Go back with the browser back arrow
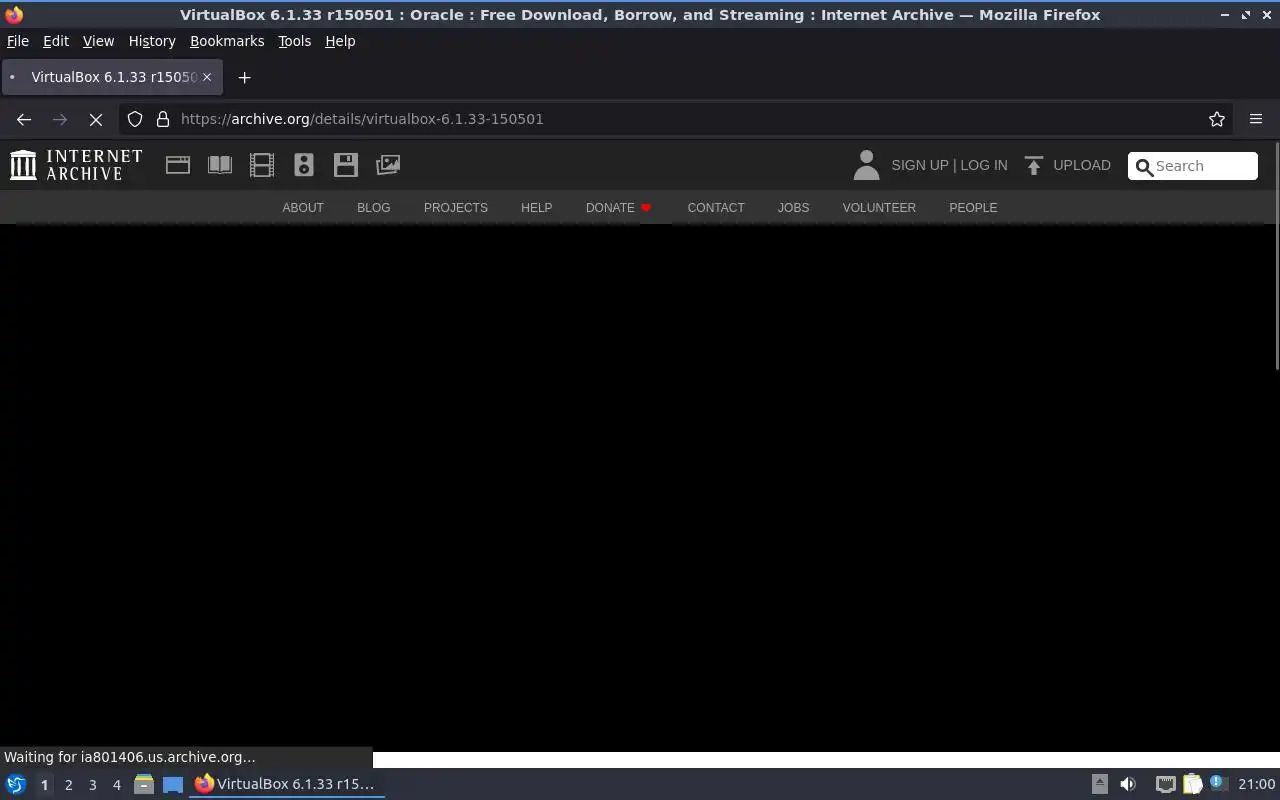 coord(24,119)
